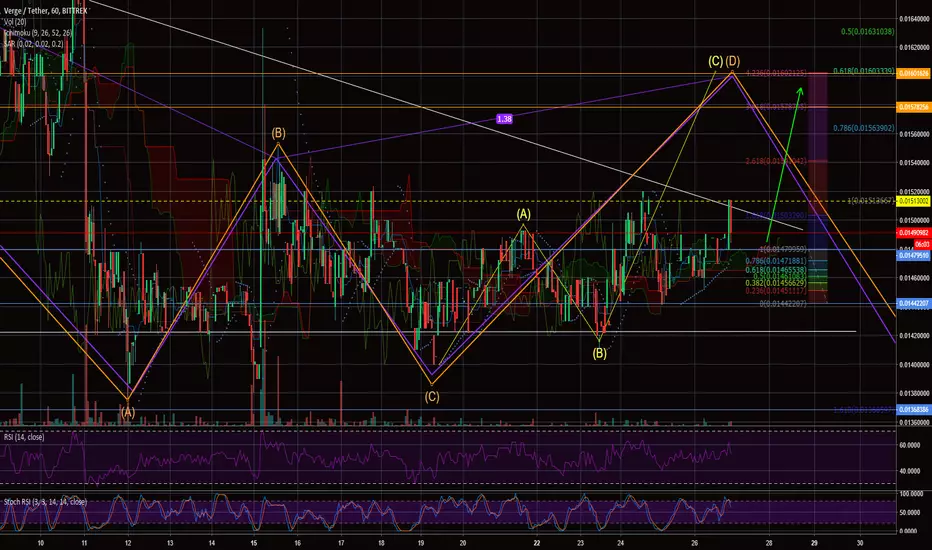Click the orange (C) wave label
This screenshot has height=550, width=932.
coord(432,397)
